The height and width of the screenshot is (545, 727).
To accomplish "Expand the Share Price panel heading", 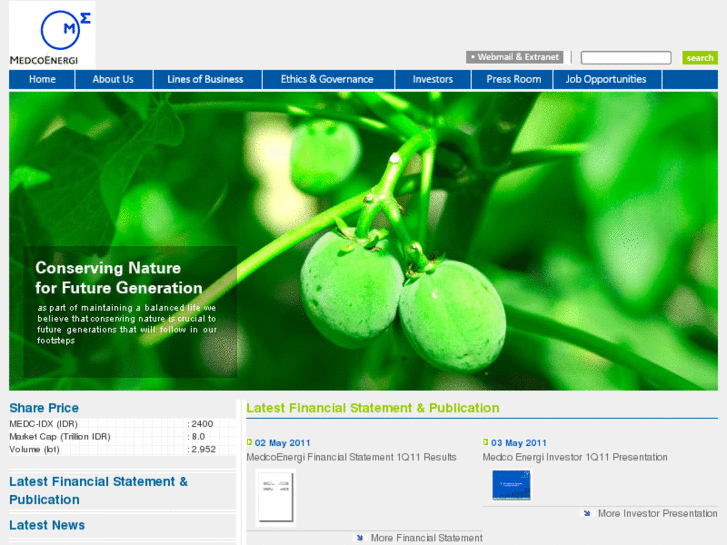I will [x=44, y=408].
